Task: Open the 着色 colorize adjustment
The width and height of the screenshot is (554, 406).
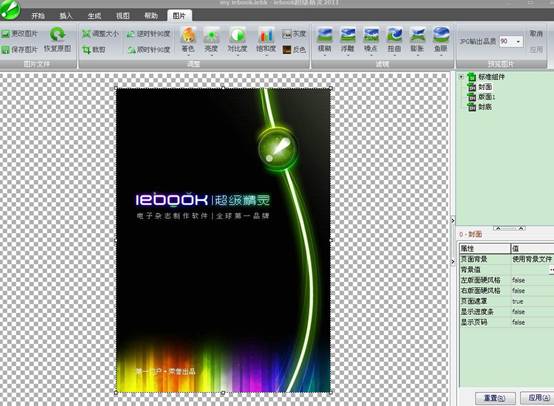Action: click(x=188, y=40)
